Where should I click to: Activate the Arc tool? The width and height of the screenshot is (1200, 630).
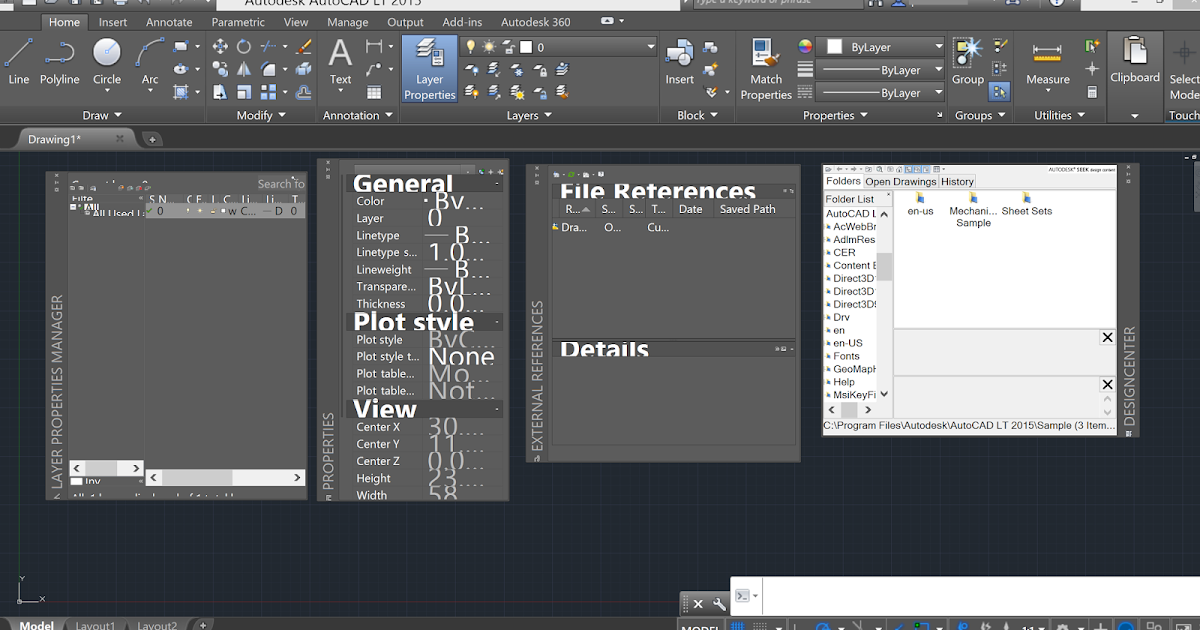tap(150, 61)
